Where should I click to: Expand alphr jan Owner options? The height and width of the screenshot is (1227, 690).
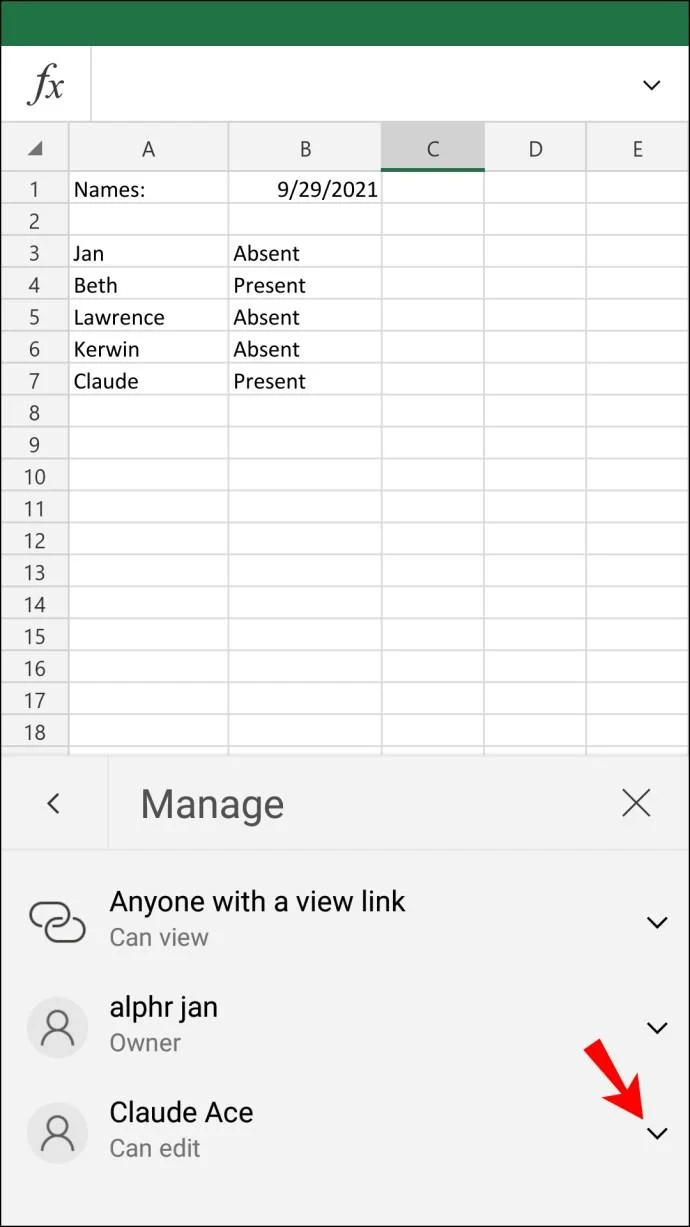(657, 1027)
